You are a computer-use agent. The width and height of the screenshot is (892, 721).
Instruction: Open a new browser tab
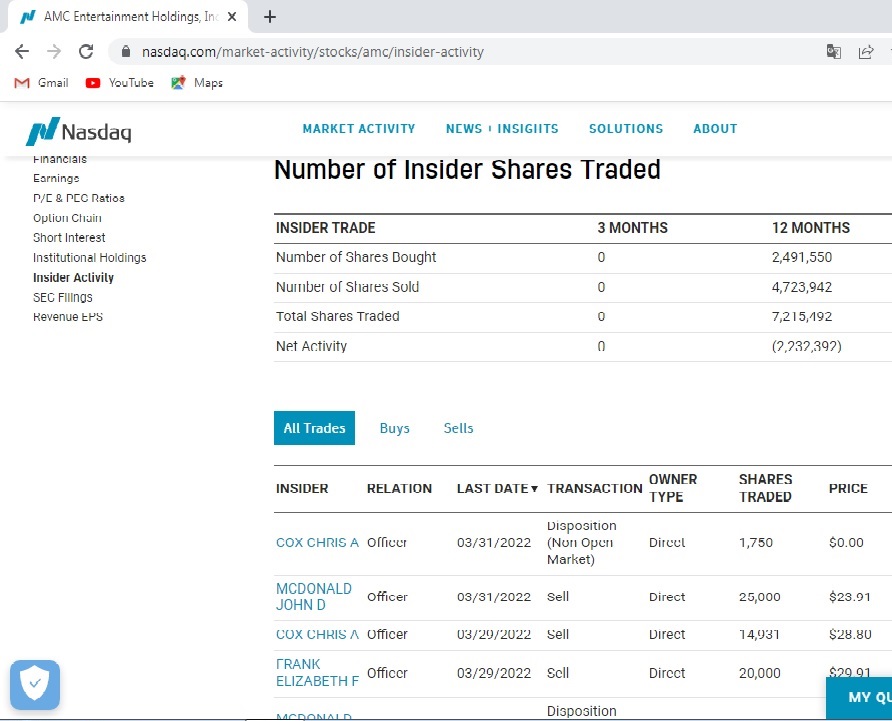[270, 17]
